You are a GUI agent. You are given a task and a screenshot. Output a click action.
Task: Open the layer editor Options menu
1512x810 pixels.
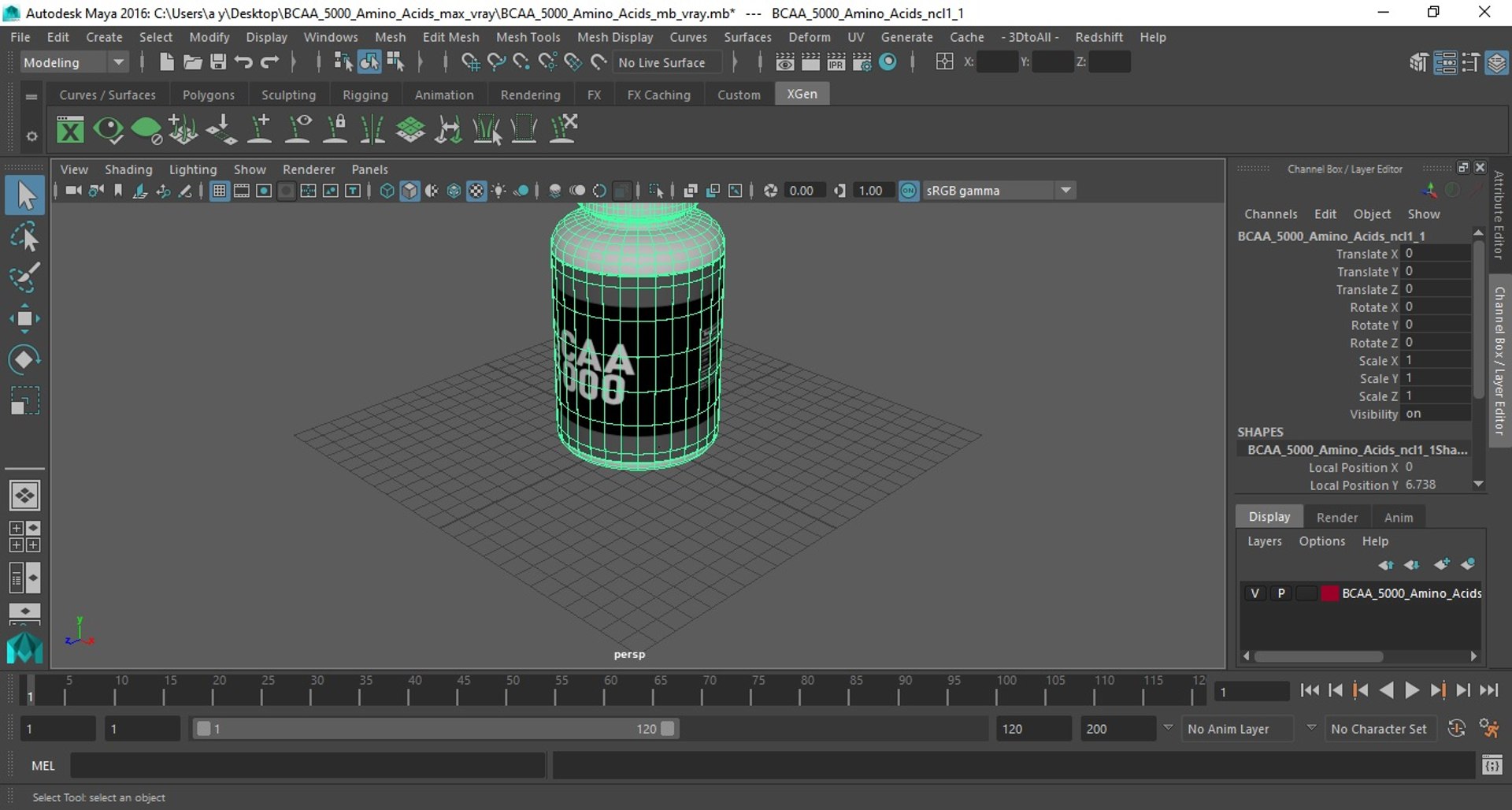click(1321, 541)
